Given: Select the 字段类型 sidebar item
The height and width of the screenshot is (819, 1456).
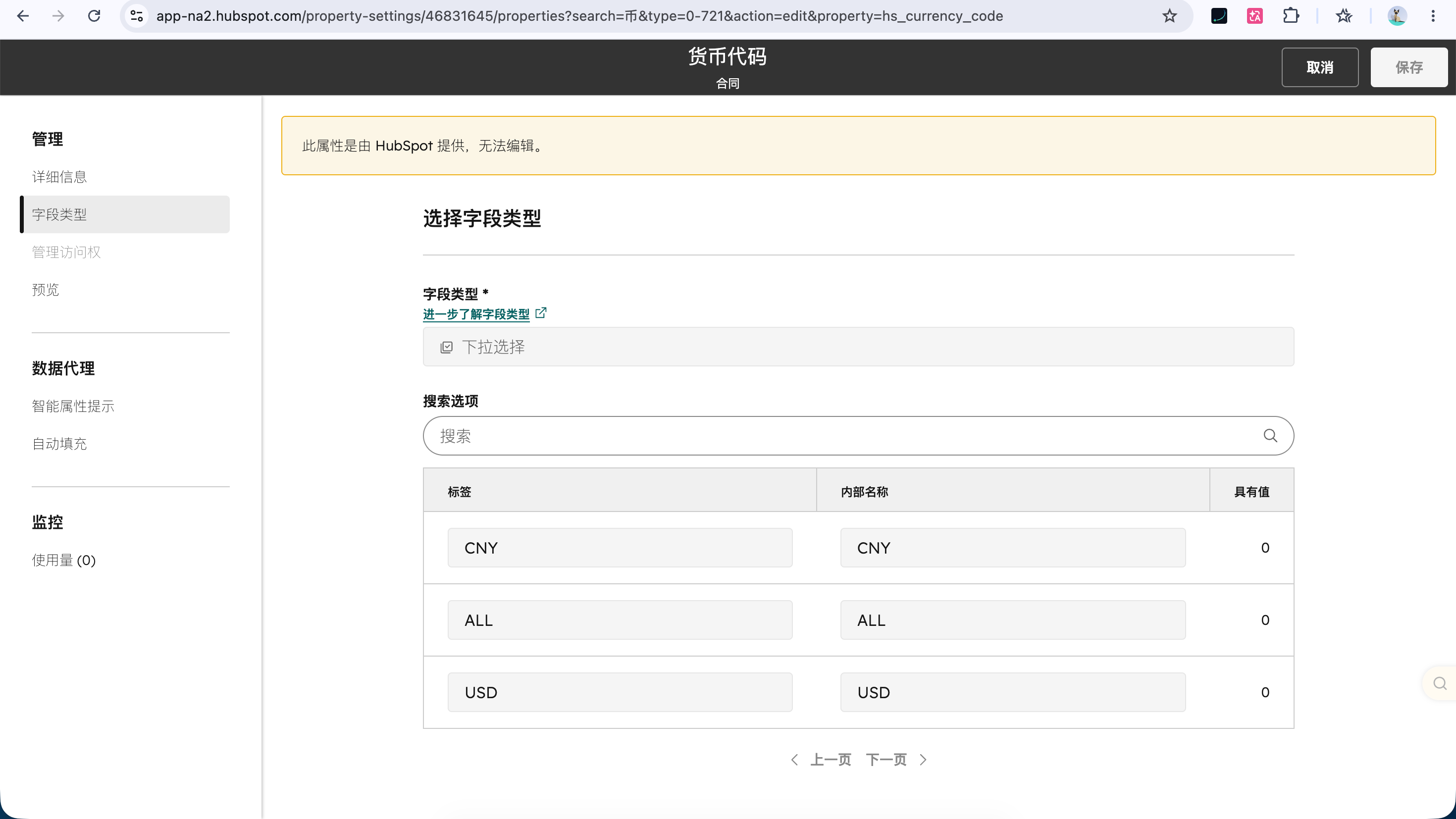Looking at the screenshot, I should 125,214.
